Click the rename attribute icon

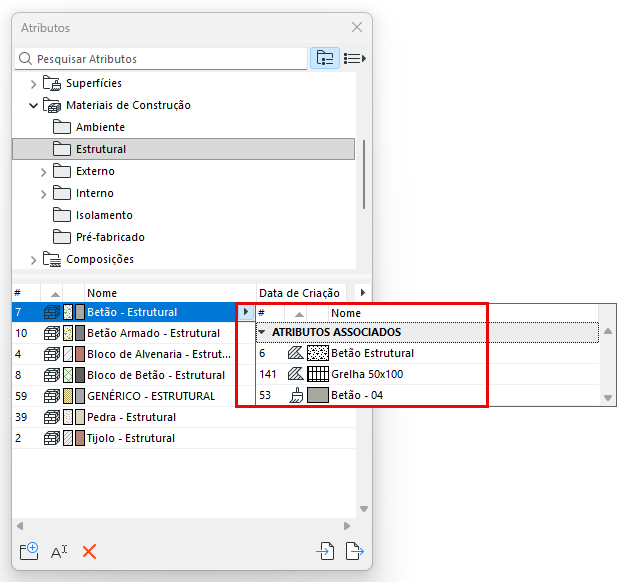coord(59,552)
